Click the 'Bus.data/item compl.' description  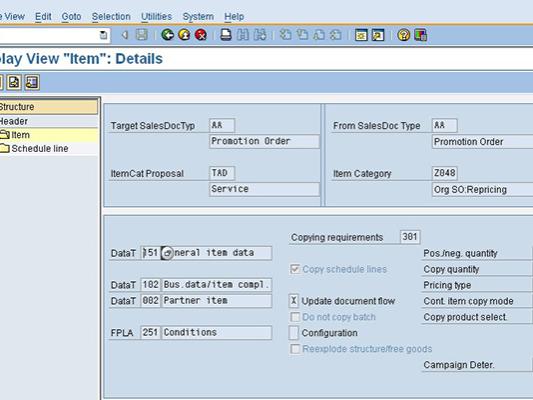[x=217, y=284]
